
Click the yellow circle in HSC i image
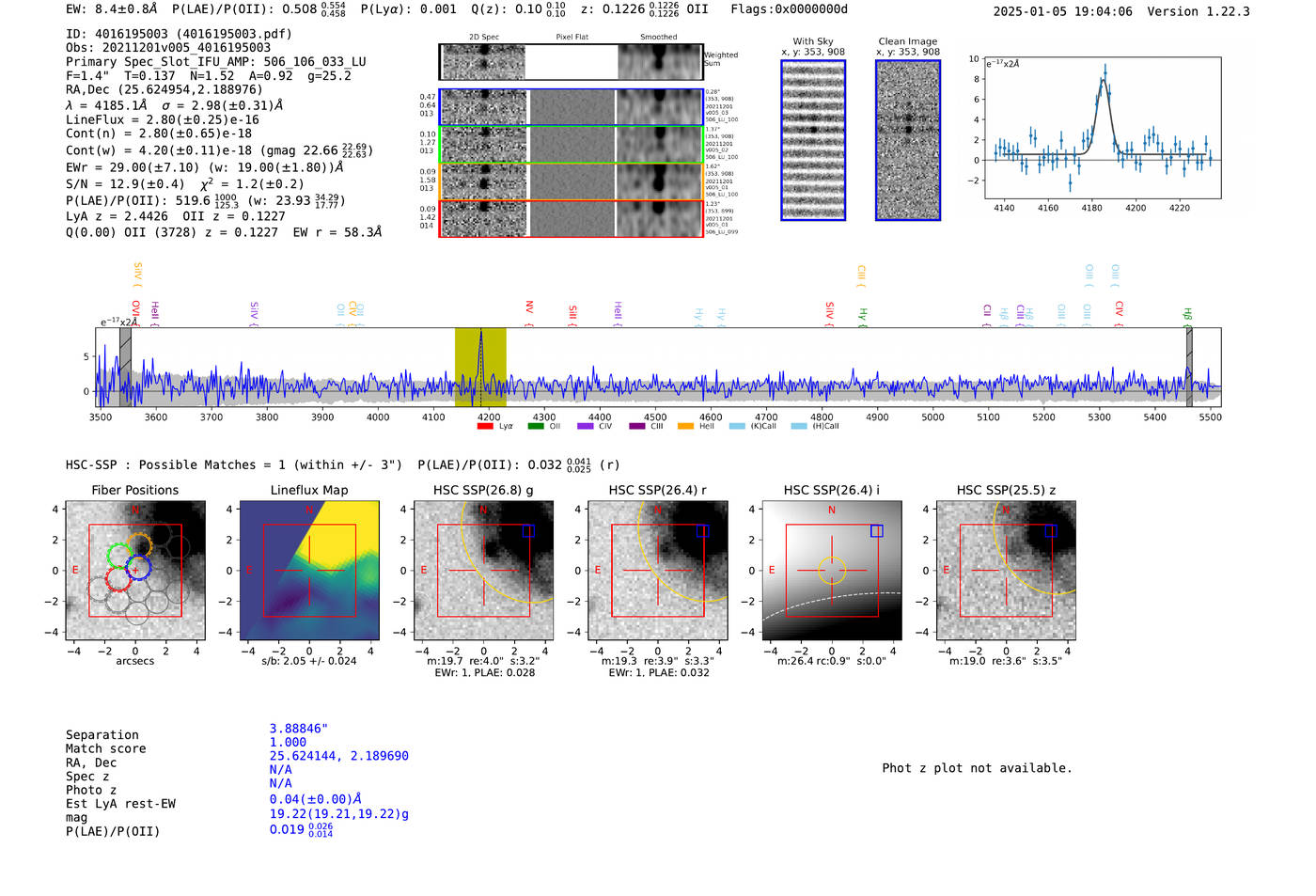pyautogui.click(x=832, y=571)
